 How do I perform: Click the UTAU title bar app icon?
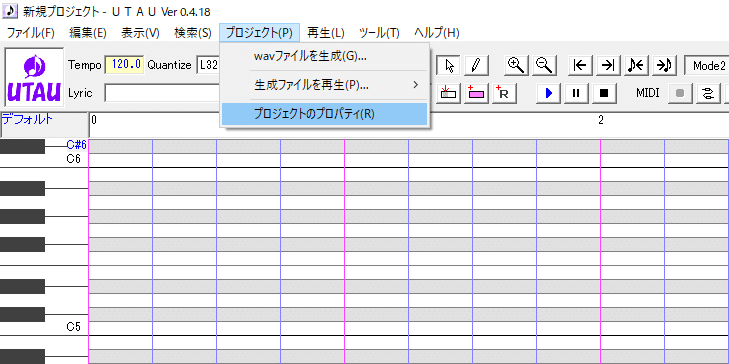click(9, 10)
